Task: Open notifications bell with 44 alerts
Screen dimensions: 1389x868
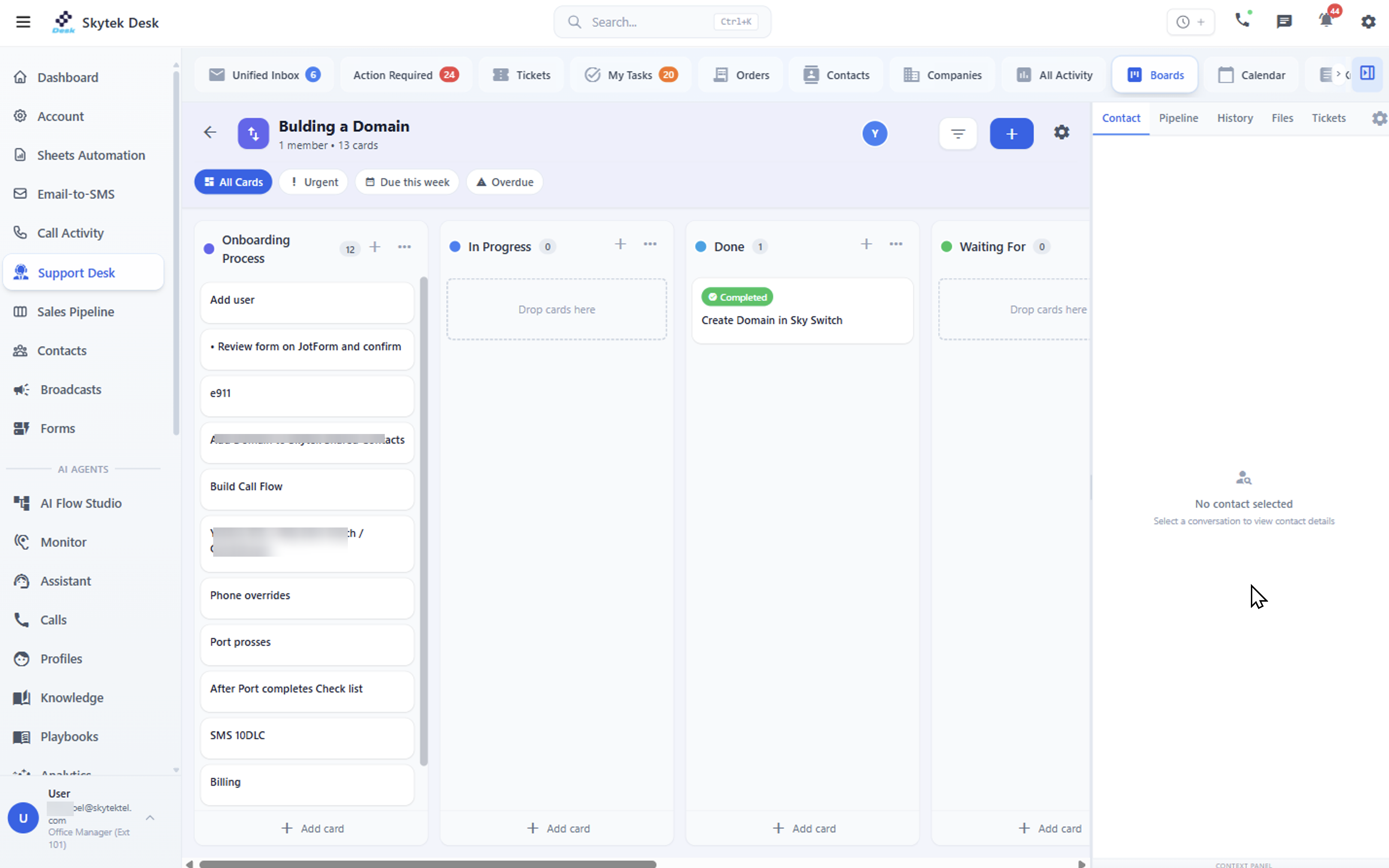Action: pyautogui.click(x=1325, y=21)
